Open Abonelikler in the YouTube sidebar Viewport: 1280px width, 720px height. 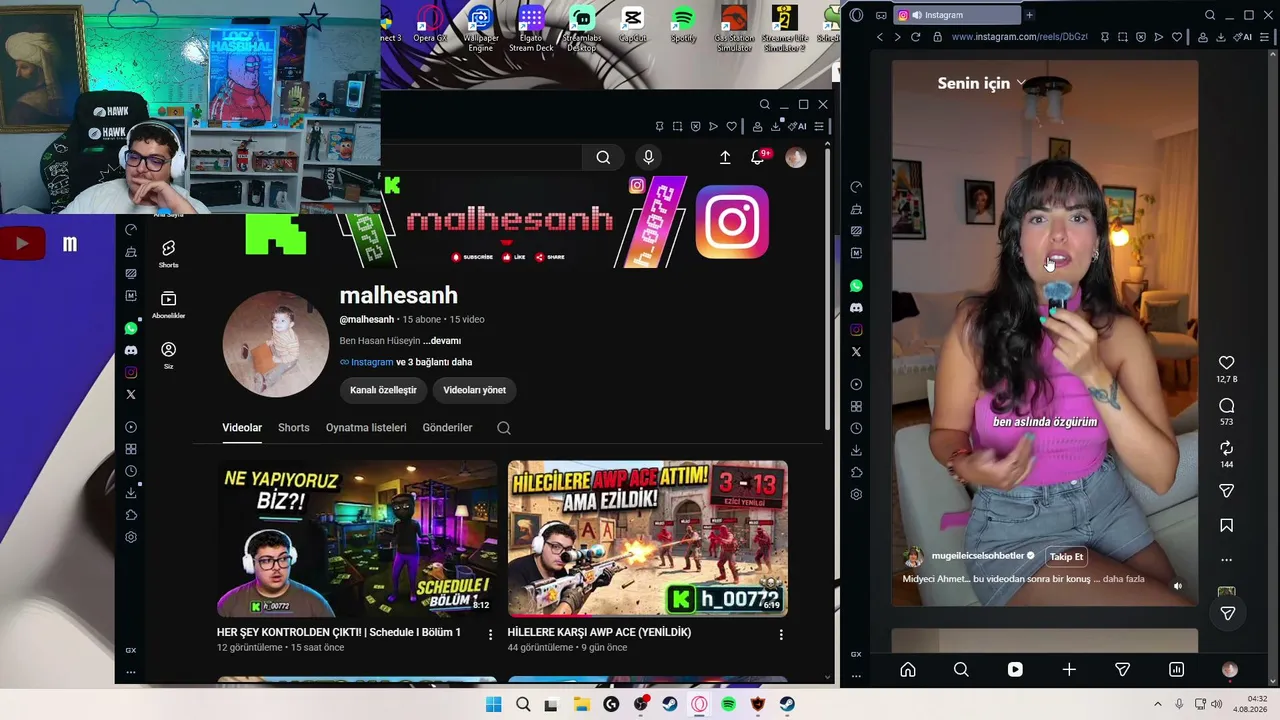coord(168,304)
